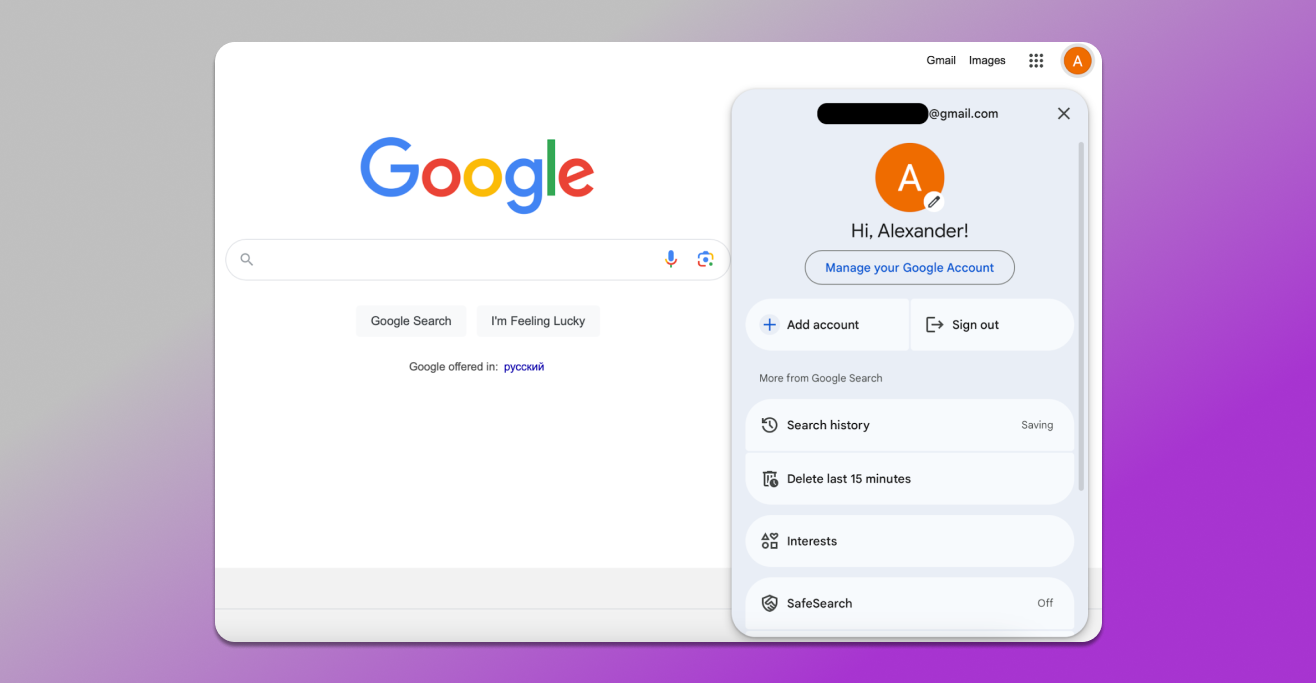Viewport: 1316px width, 683px height.
Task: Click the 'Google offered in:' text
Action: tap(453, 367)
